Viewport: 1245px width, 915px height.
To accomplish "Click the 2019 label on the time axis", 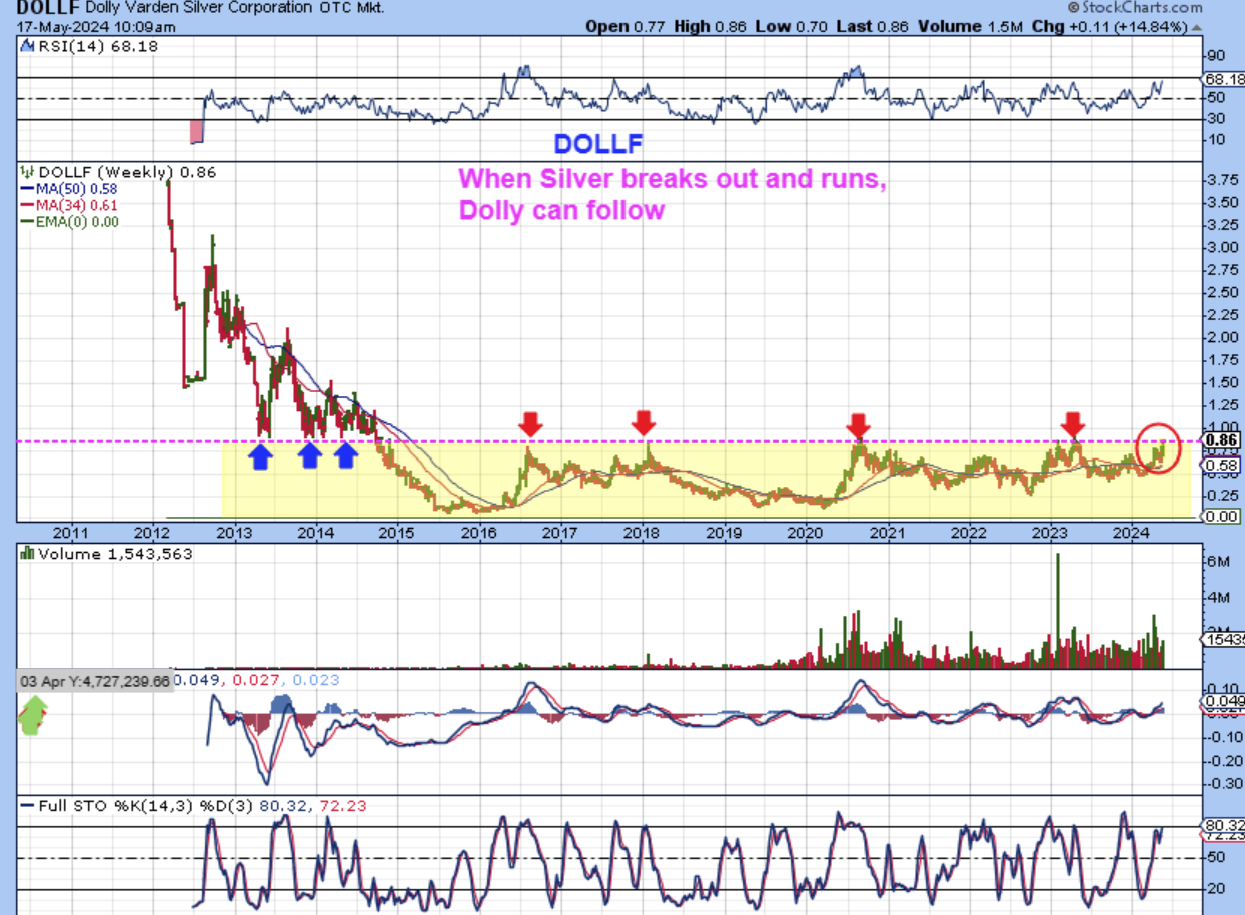I will [724, 532].
